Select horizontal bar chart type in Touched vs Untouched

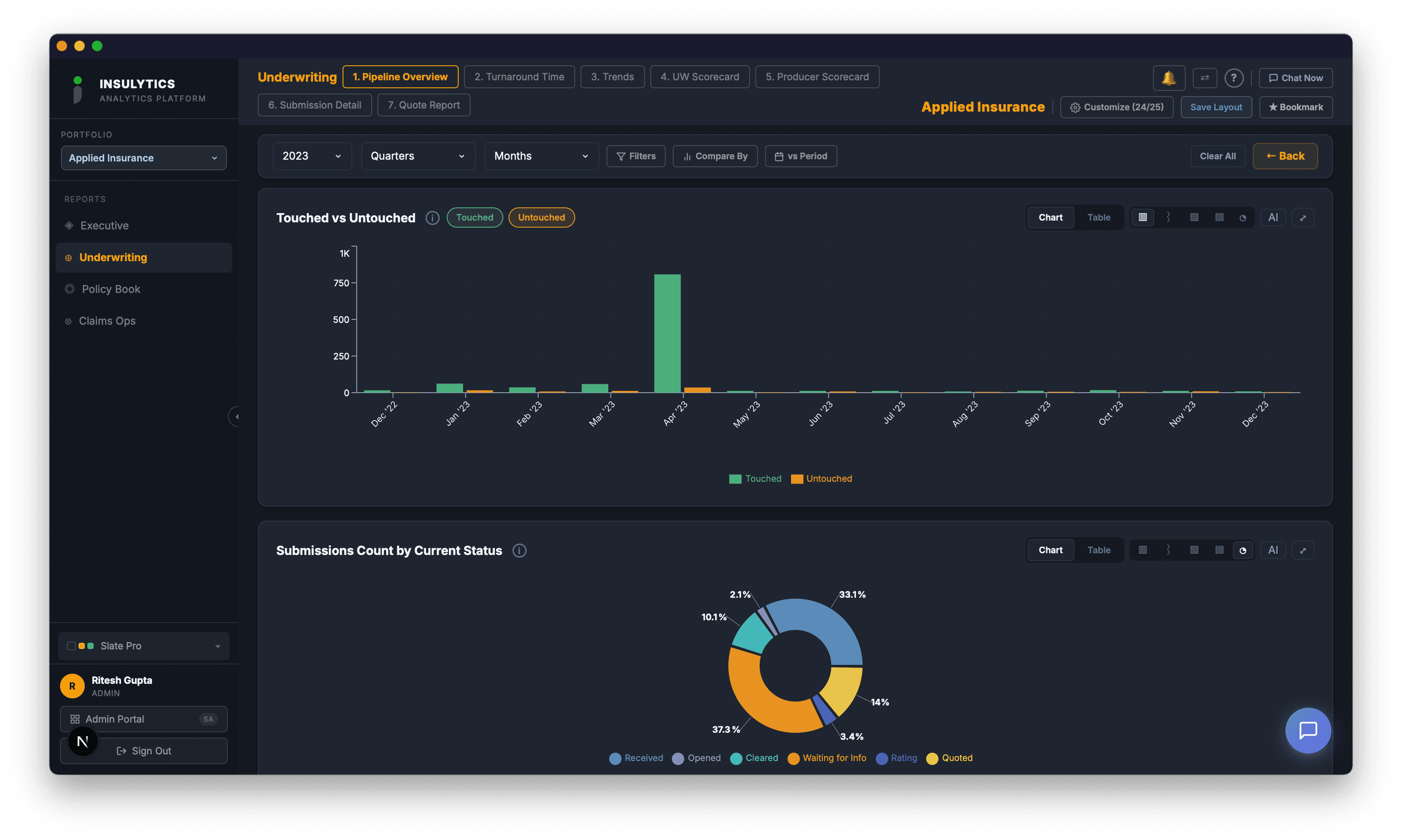coord(1219,217)
